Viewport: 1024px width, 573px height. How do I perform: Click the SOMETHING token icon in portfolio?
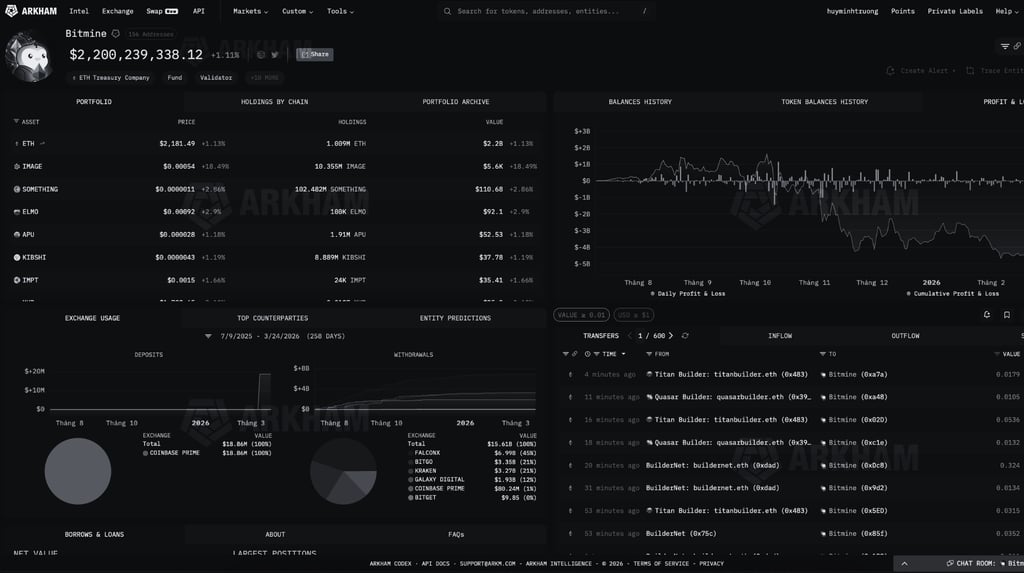[x=16, y=189]
